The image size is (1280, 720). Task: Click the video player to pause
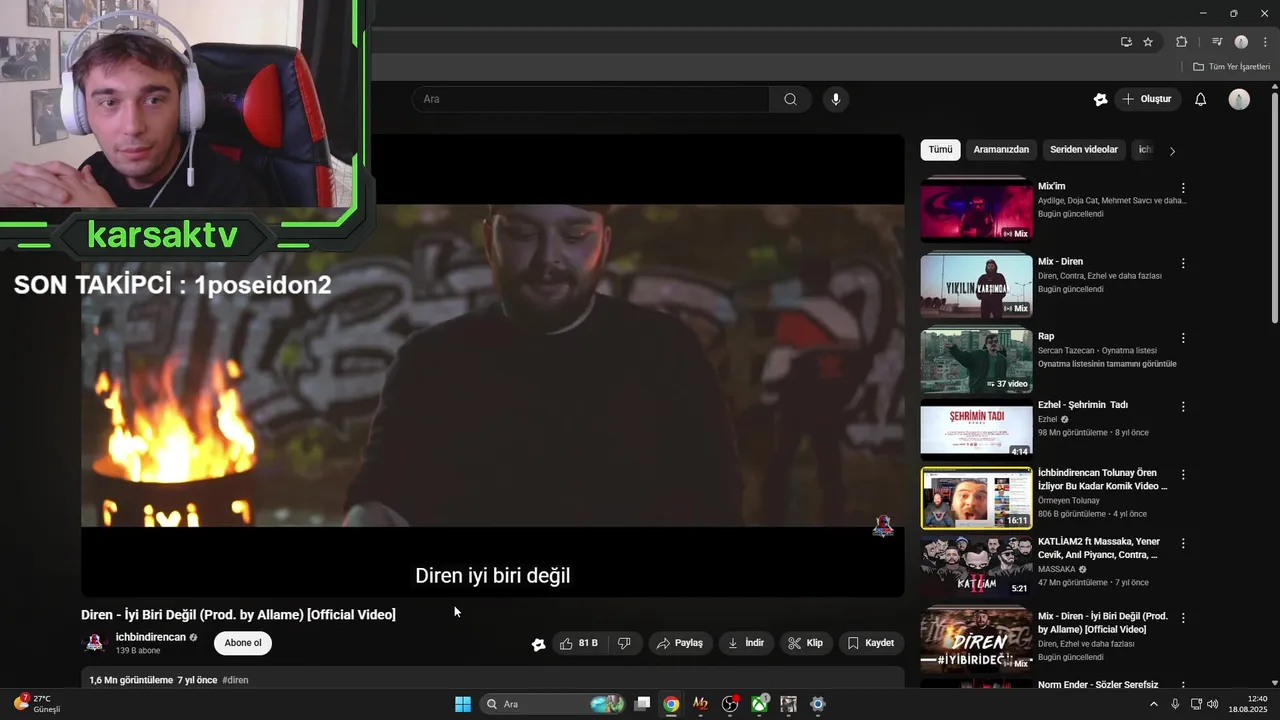point(492,365)
